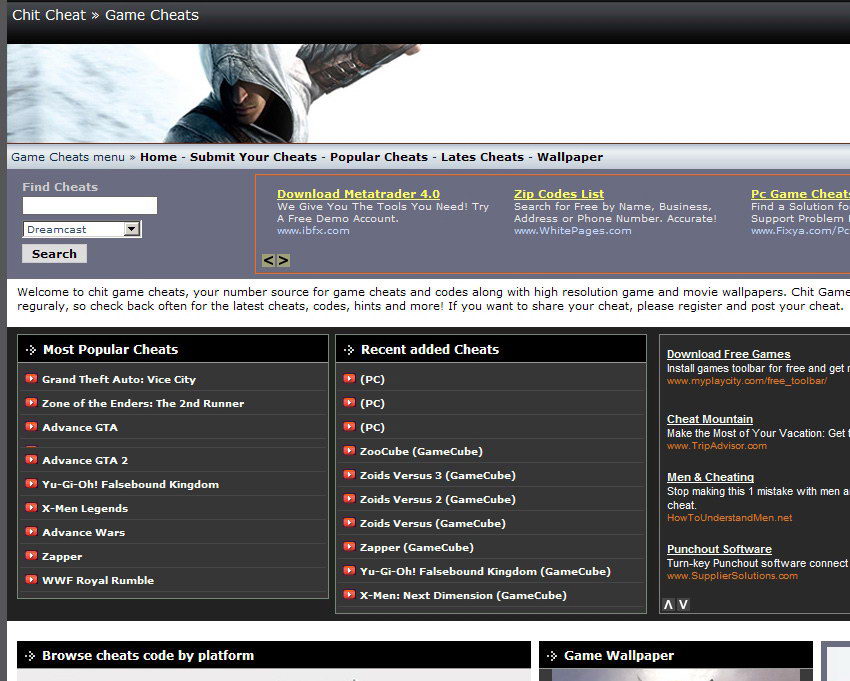Screen dimensions: 850x681
Task: Open Popular Cheats menu item
Action: [379, 157]
